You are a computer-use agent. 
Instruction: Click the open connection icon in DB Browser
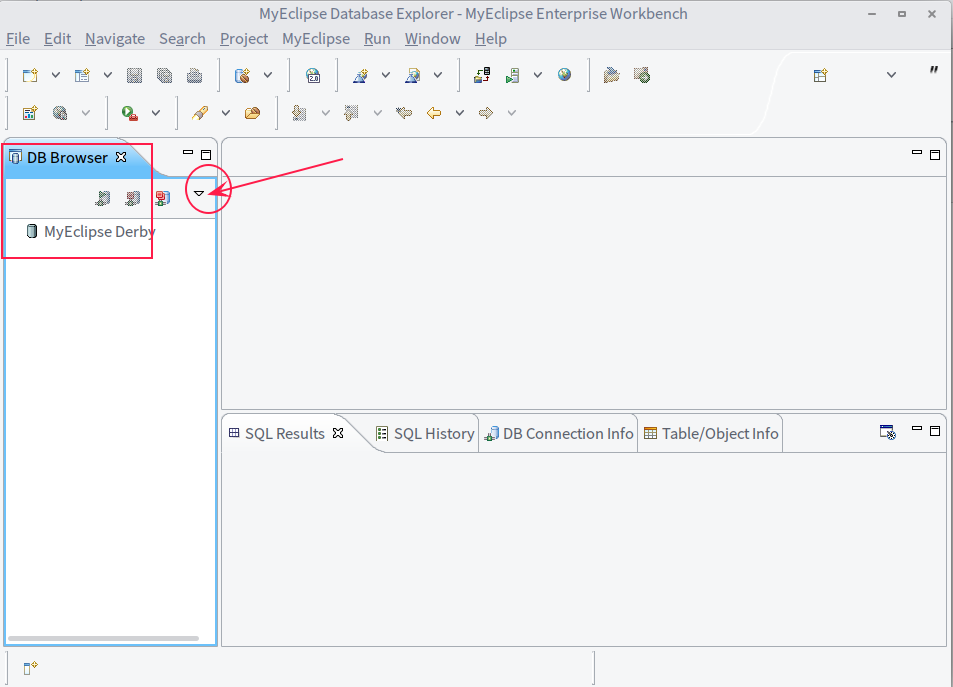click(x=103, y=198)
